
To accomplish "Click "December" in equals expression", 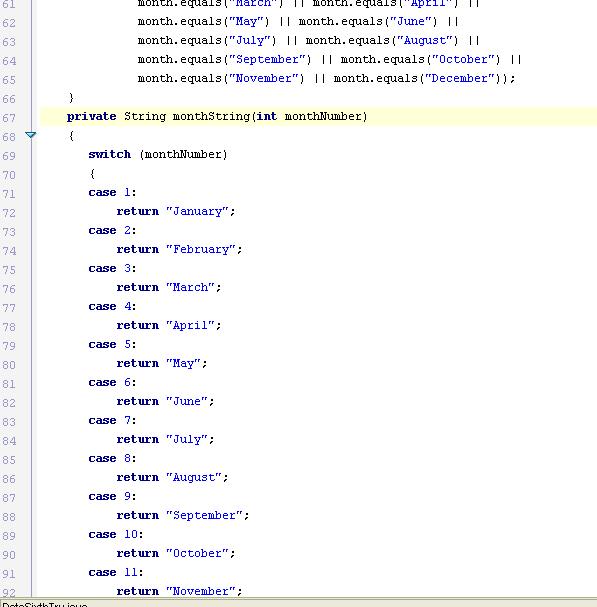I will pyautogui.click(x=460, y=78).
